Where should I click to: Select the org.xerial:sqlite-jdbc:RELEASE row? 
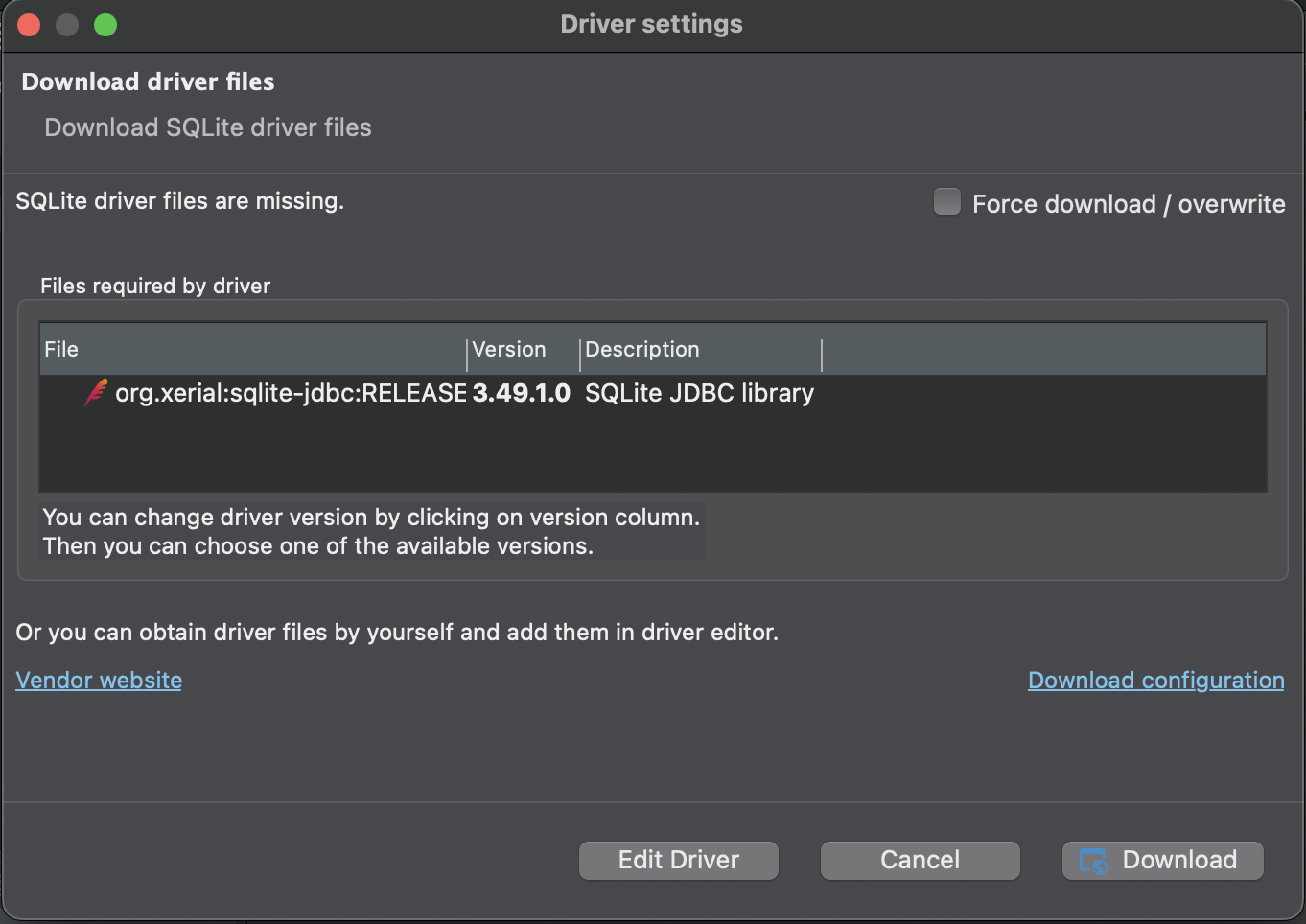[291, 393]
